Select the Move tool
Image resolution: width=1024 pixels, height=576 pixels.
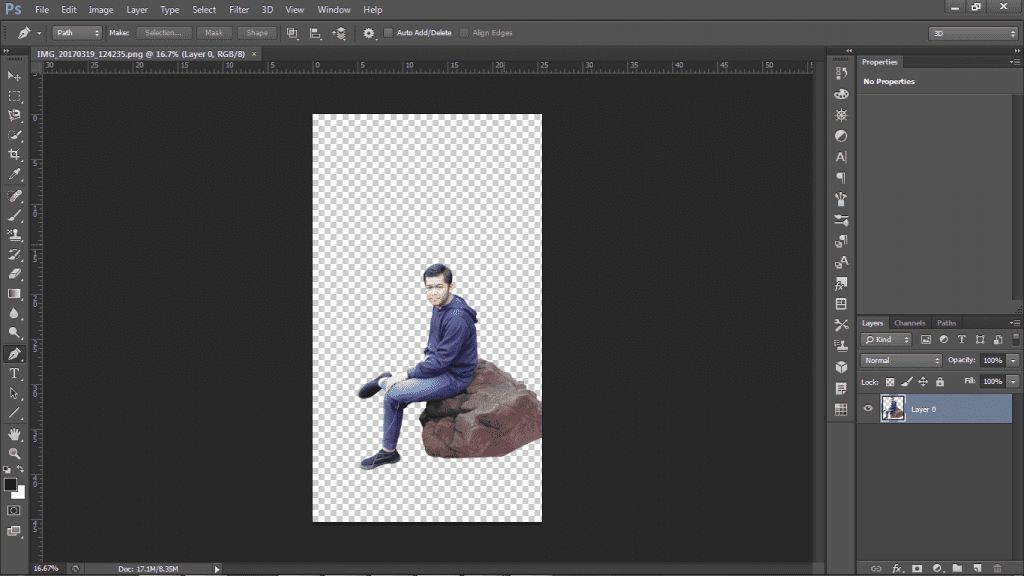(14, 76)
